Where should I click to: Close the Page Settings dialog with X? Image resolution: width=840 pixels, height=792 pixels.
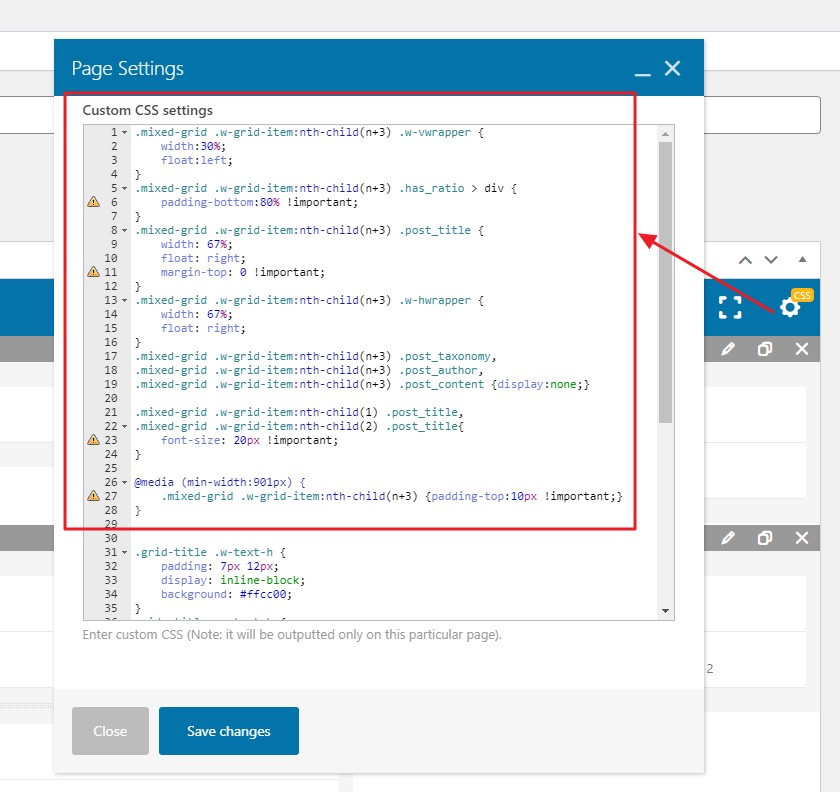tap(672, 68)
